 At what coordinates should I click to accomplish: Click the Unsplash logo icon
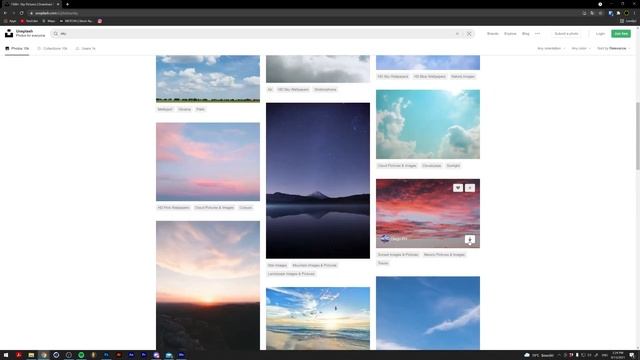pos(9,33)
